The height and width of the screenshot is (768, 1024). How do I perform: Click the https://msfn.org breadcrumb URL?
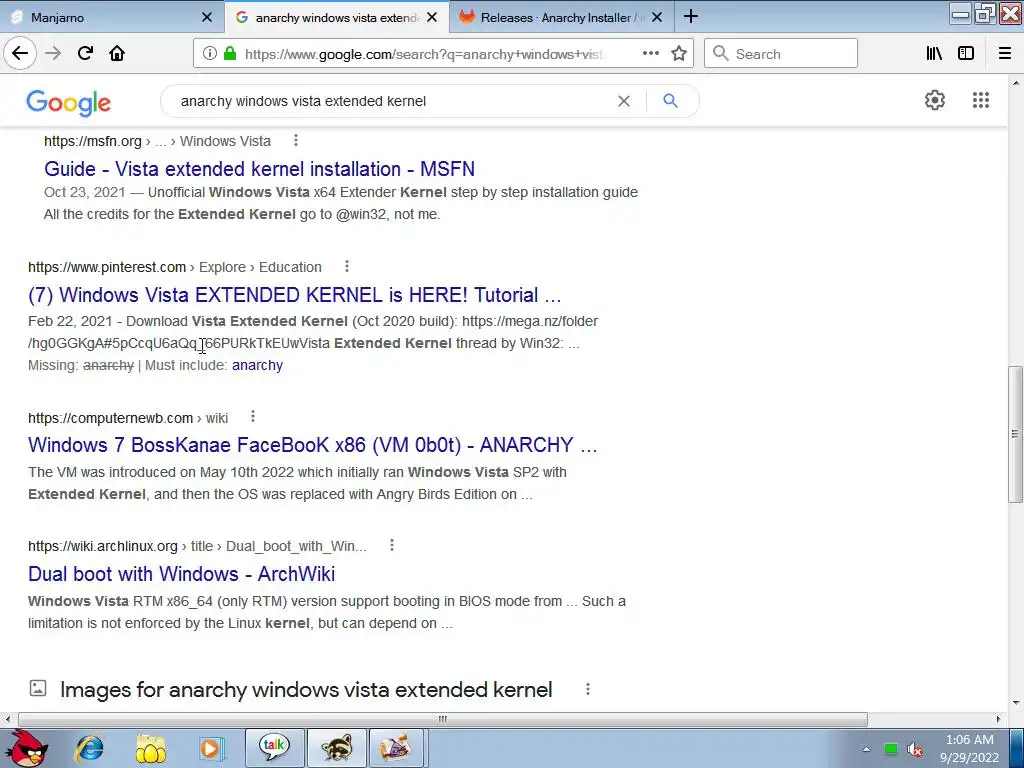93,141
